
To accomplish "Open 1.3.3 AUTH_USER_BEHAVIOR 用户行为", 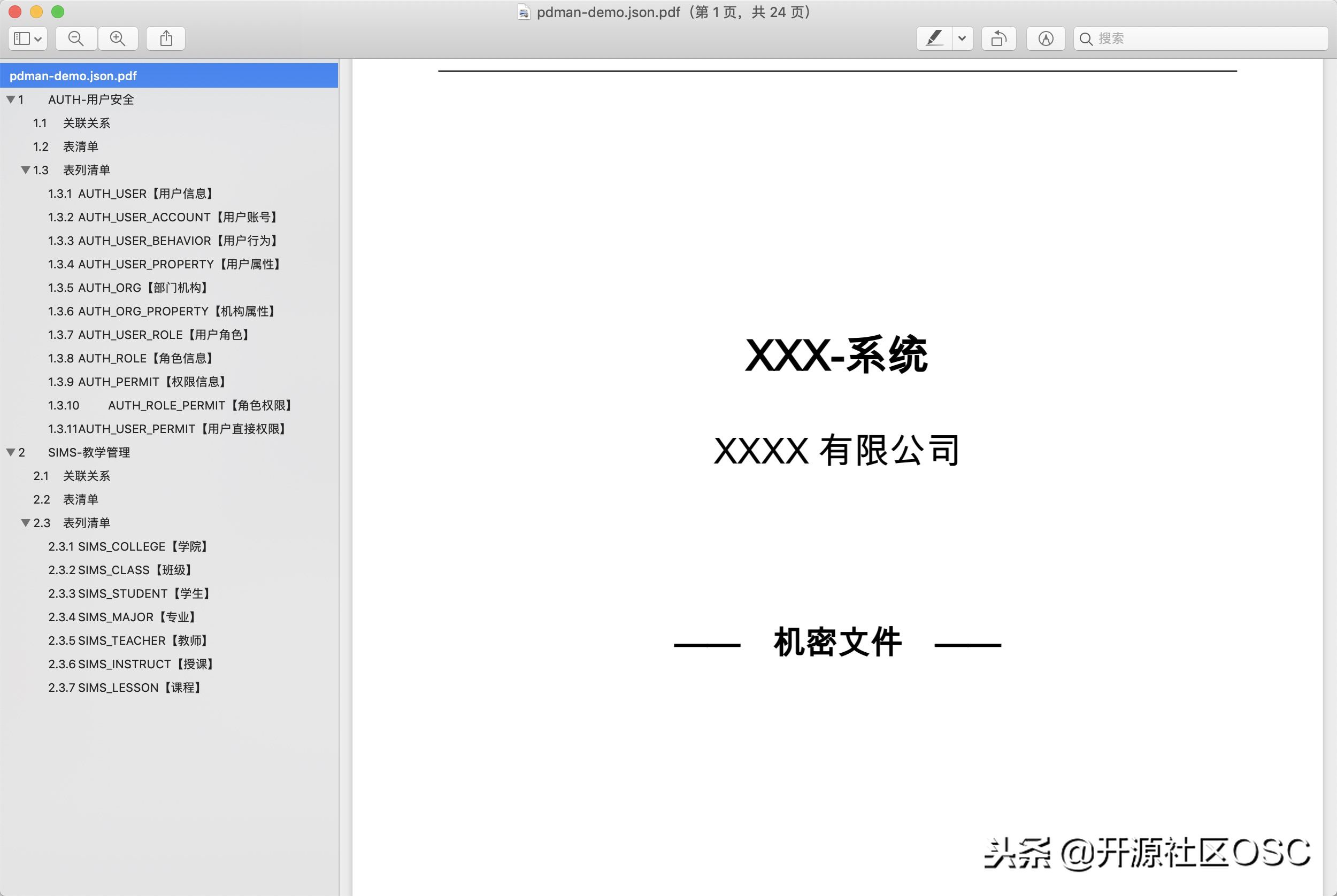I will pos(165,240).
